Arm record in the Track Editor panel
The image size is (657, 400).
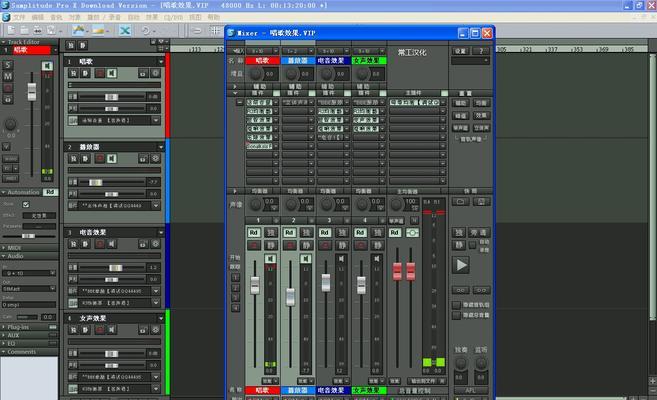click(8, 88)
